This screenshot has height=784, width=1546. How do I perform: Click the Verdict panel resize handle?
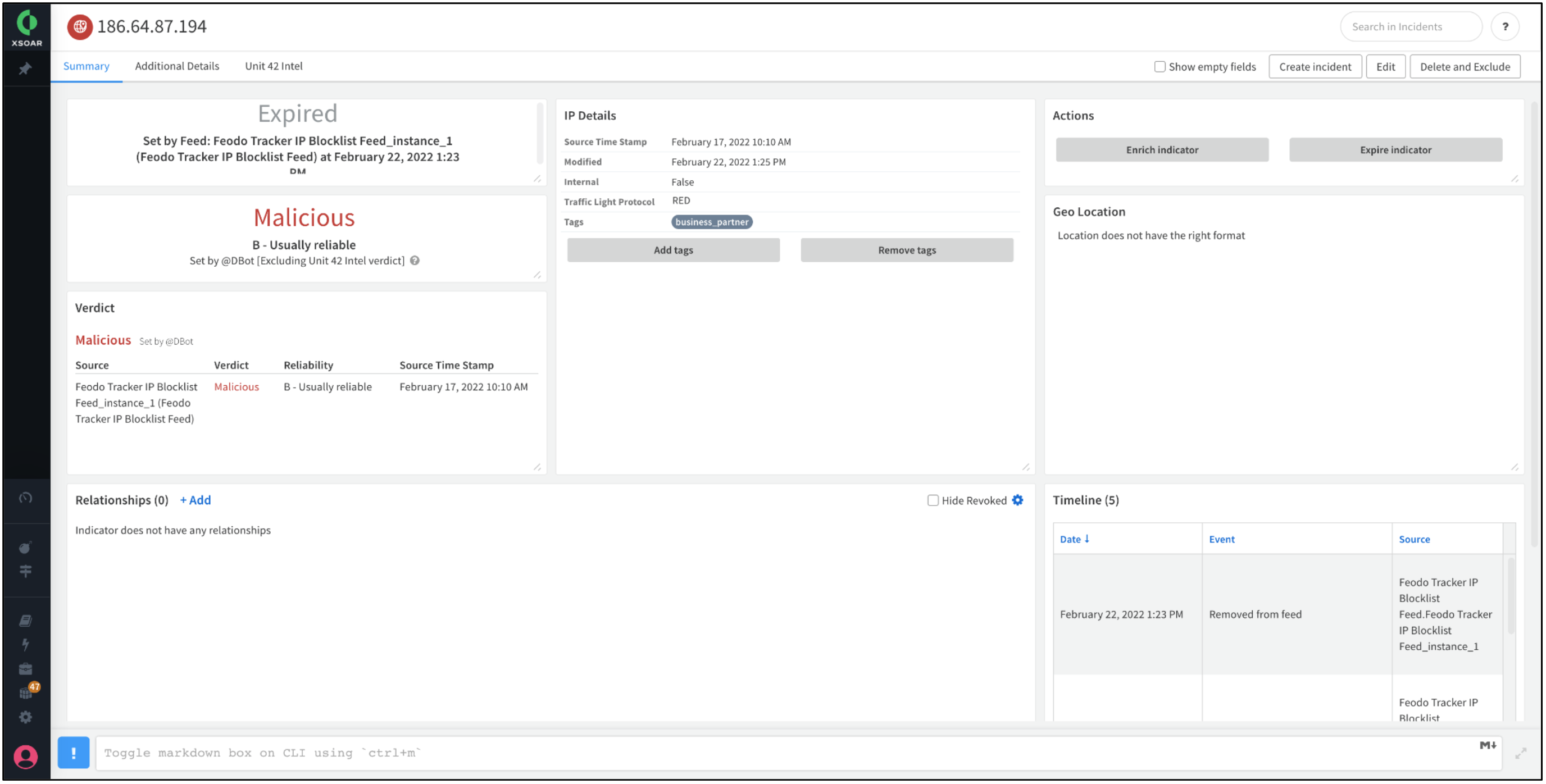point(537,467)
